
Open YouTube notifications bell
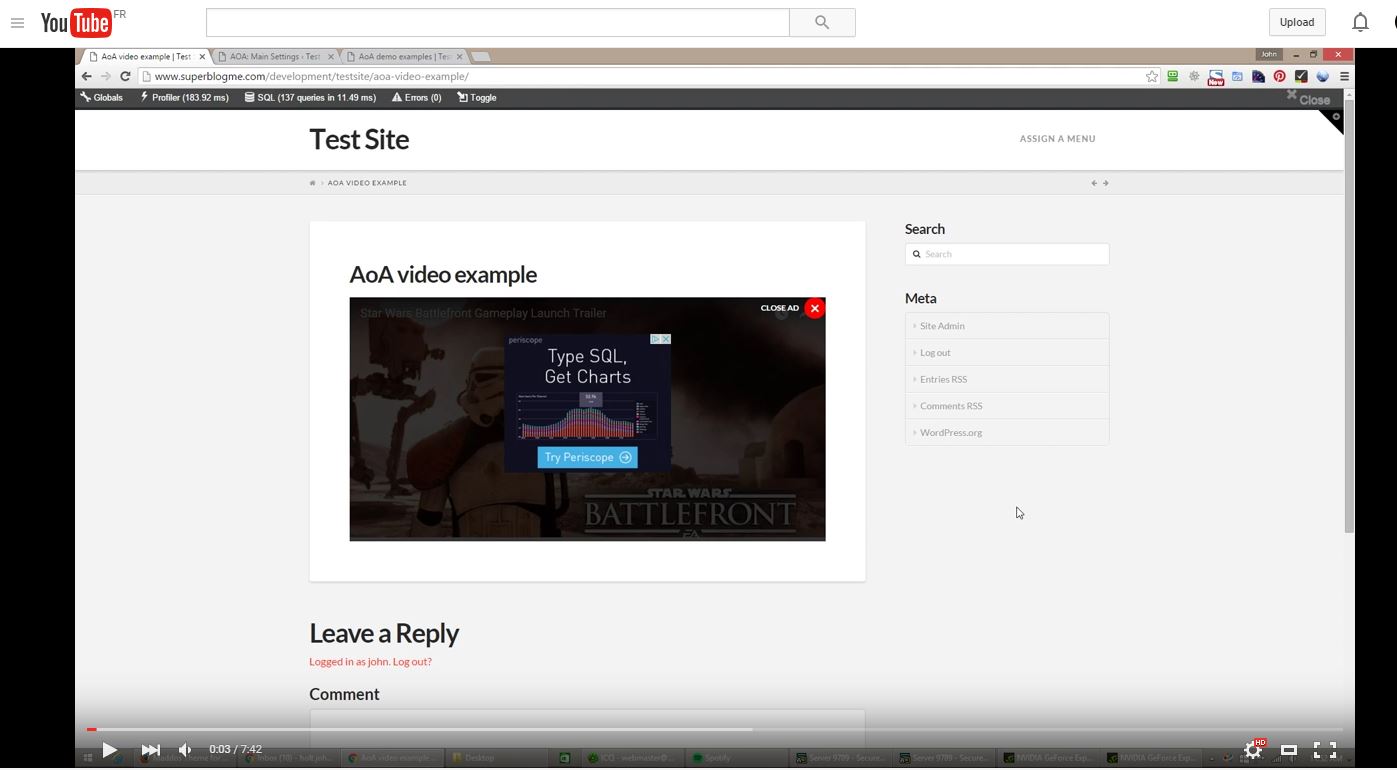click(x=1360, y=22)
